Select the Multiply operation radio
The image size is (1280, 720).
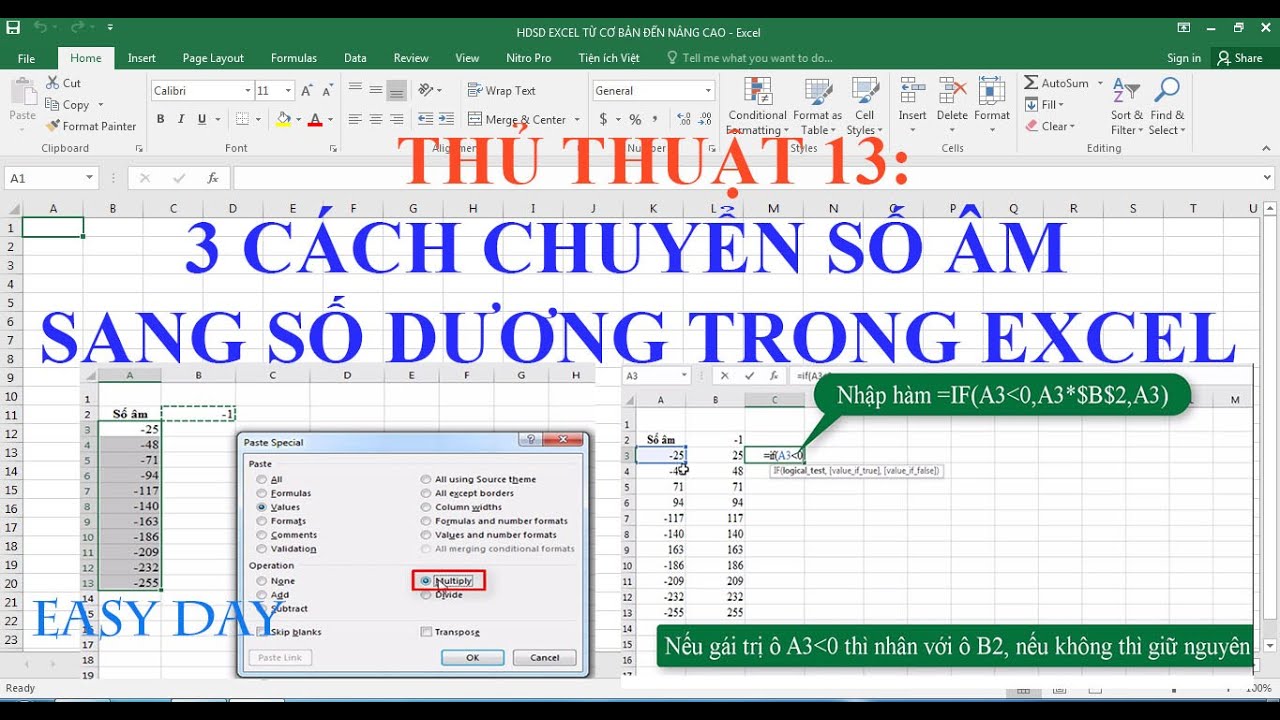426,580
